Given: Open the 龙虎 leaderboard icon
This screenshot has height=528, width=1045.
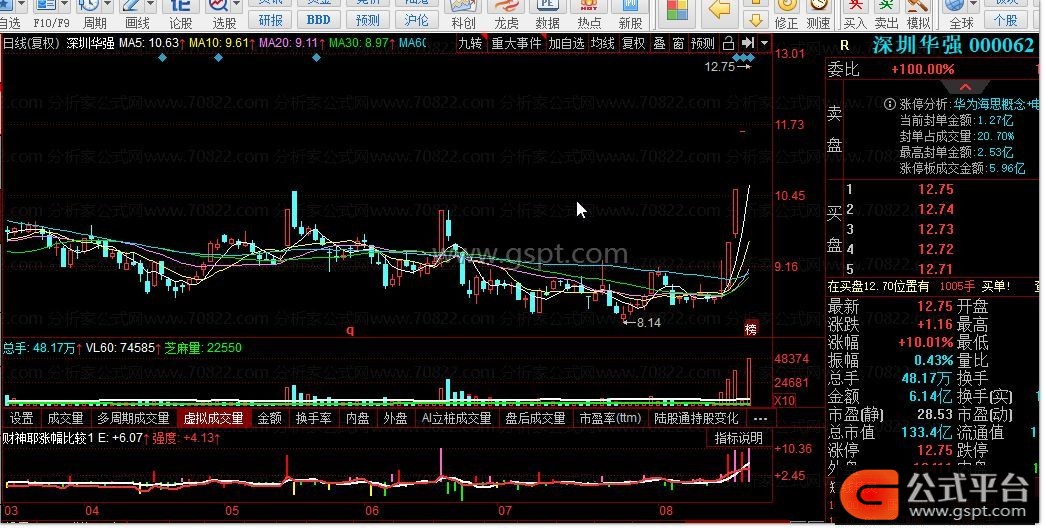Looking at the screenshot, I should tap(506, 5).
